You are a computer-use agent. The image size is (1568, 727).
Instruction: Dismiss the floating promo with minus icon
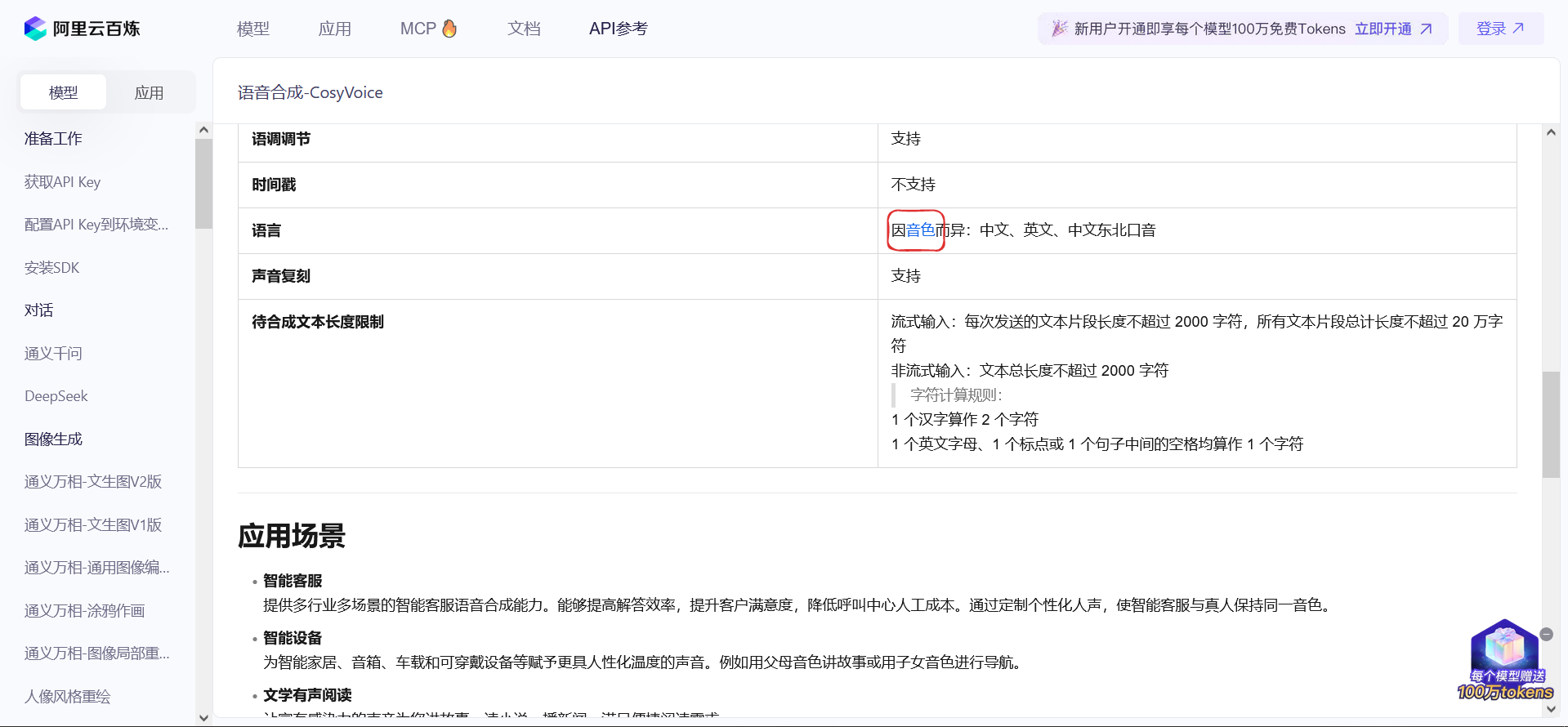[1546, 635]
